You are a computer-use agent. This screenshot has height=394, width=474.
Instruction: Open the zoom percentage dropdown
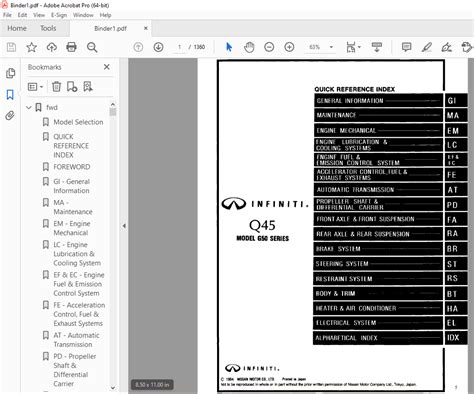click(x=331, y=47)
